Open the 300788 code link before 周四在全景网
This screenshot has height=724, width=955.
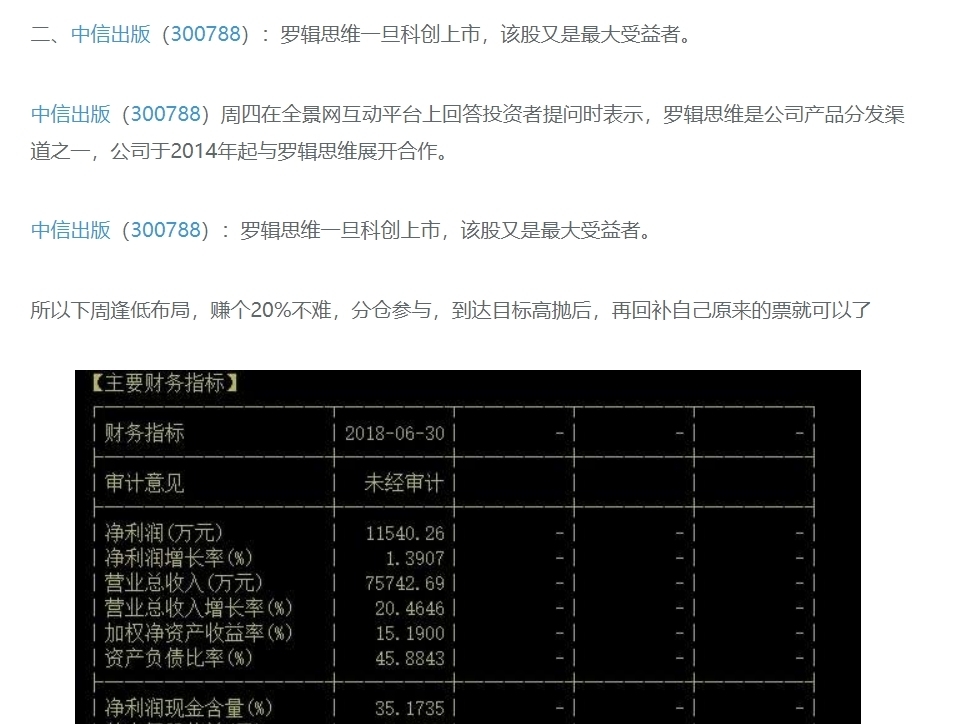(x=166, y=114)
